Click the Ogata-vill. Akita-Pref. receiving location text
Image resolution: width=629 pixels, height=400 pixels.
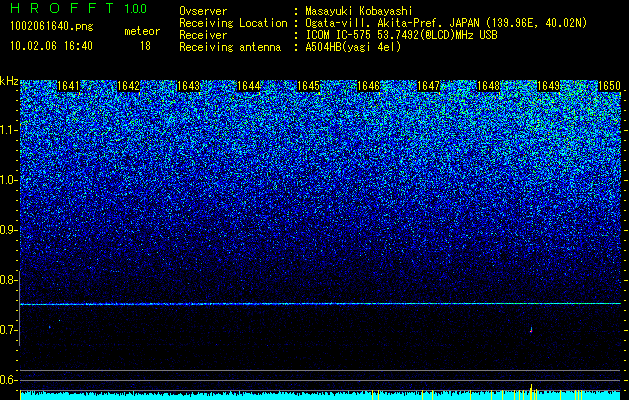446,23
